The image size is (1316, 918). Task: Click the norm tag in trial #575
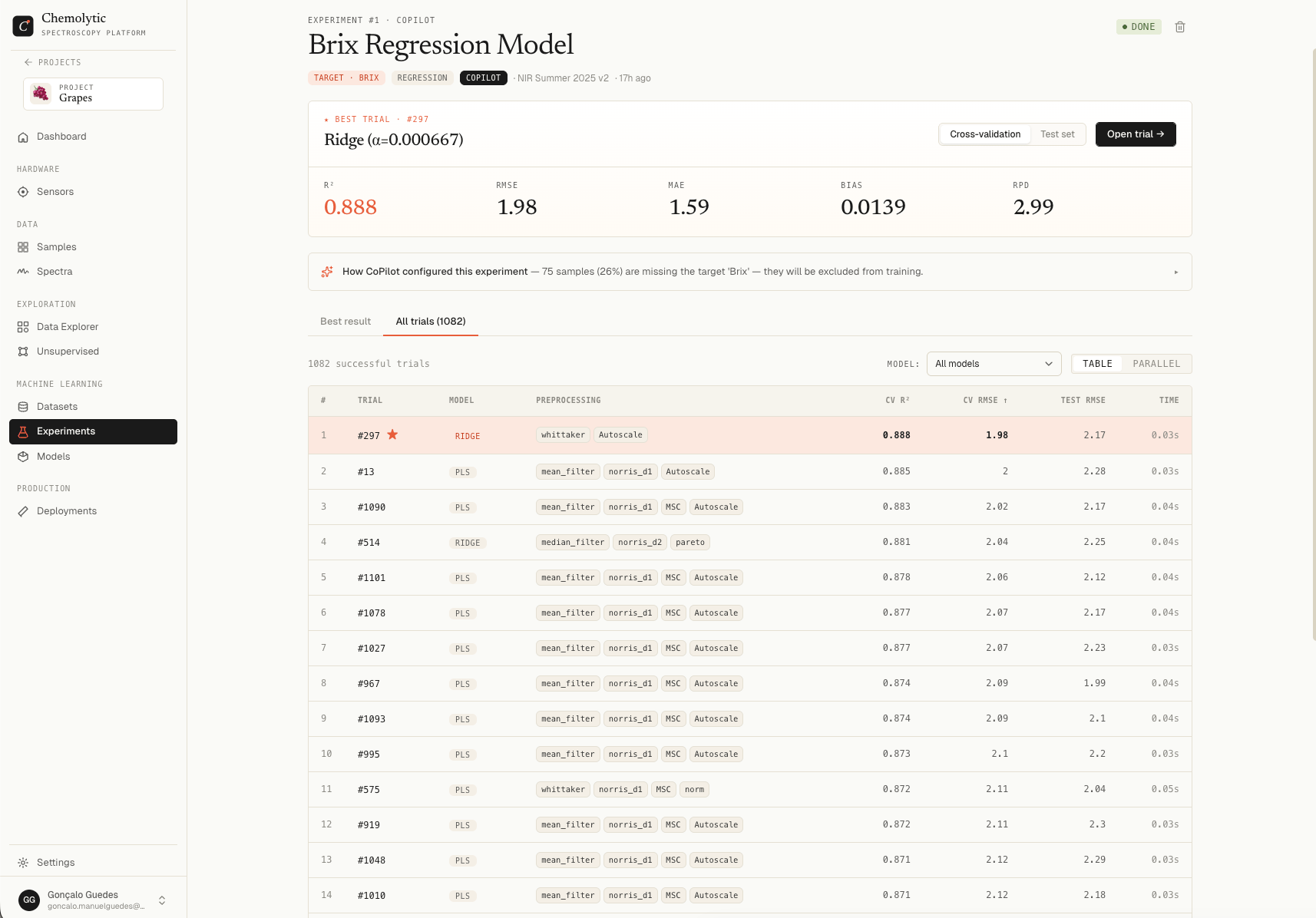[694, 790]
